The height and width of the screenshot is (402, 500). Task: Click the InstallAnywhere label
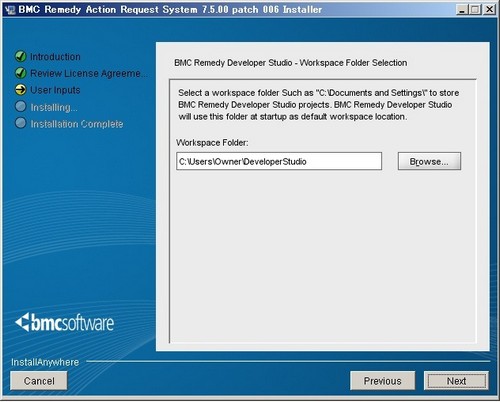coord(45,362)
